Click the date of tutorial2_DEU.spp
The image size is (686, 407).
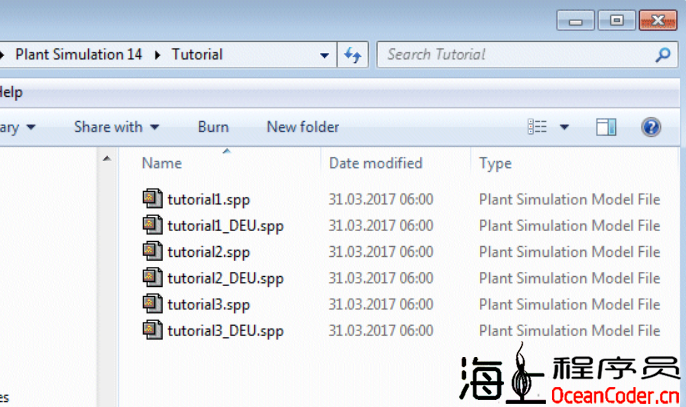381,278
